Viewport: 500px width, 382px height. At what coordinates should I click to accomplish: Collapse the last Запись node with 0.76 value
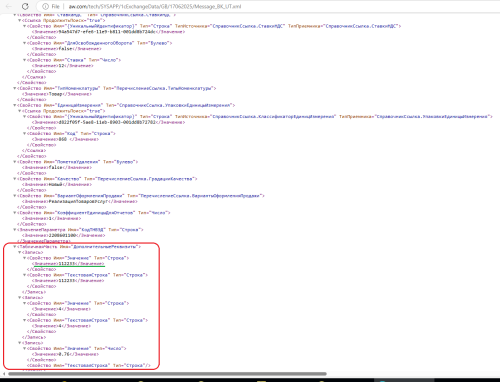tap(20, 343)
